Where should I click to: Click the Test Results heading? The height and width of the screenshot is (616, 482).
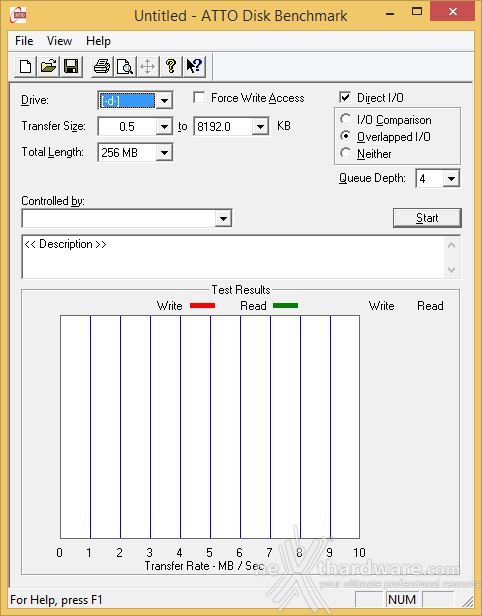pos(241,290)
